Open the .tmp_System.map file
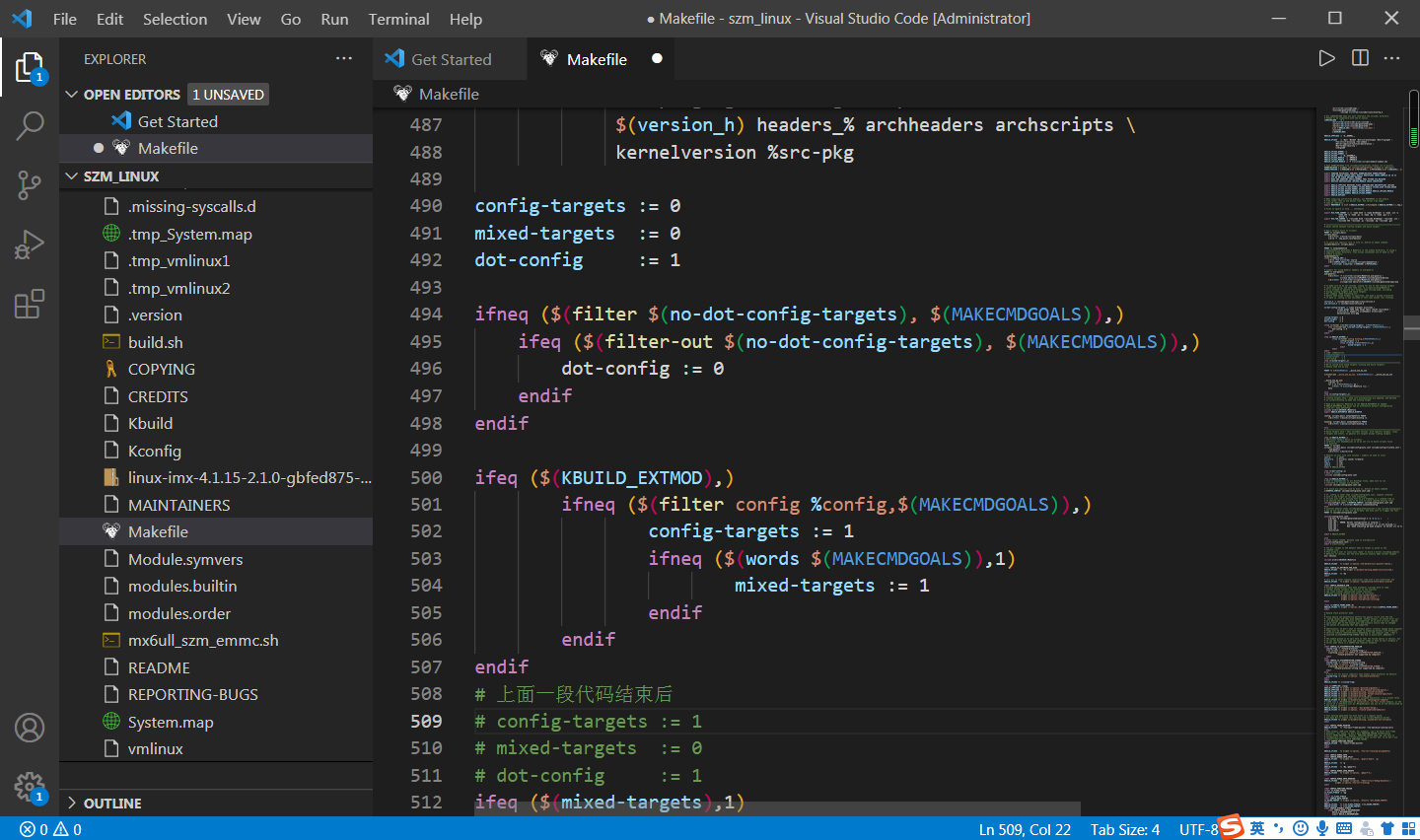The height and width of the screenshot is (840, 1420). (x=216, y=234)
